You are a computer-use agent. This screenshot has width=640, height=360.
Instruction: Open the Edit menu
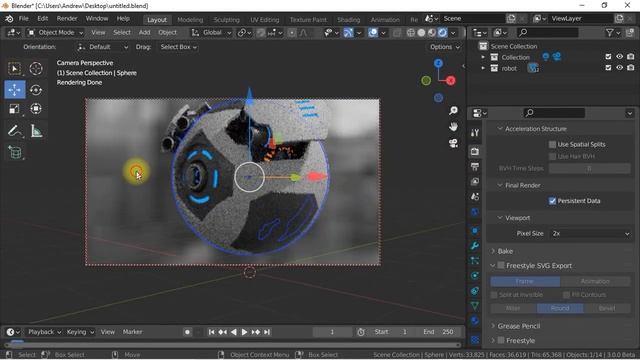pyautogui.click(x=42, y=19)
